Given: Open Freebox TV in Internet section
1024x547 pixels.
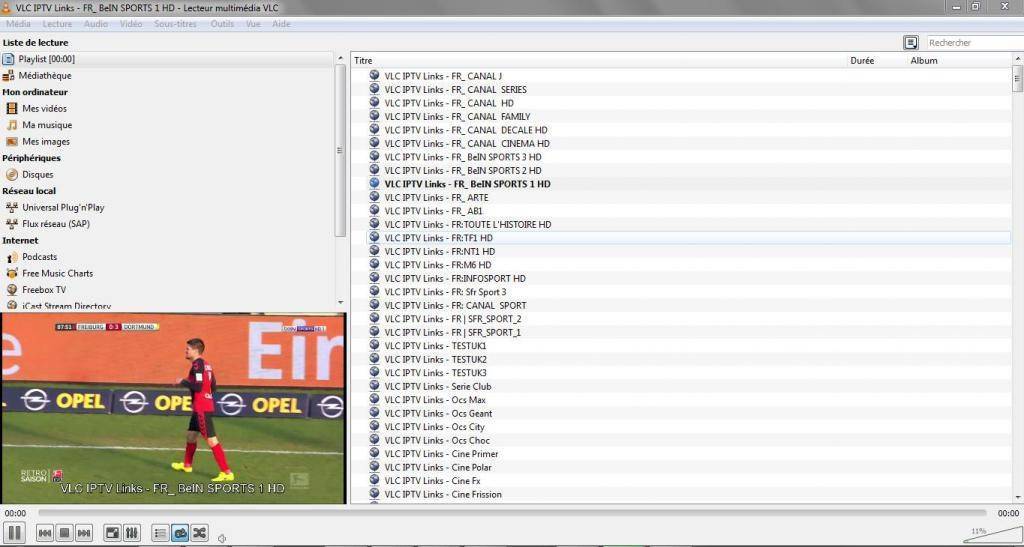Looking at the screenshot, I should (x=44, y=290).
